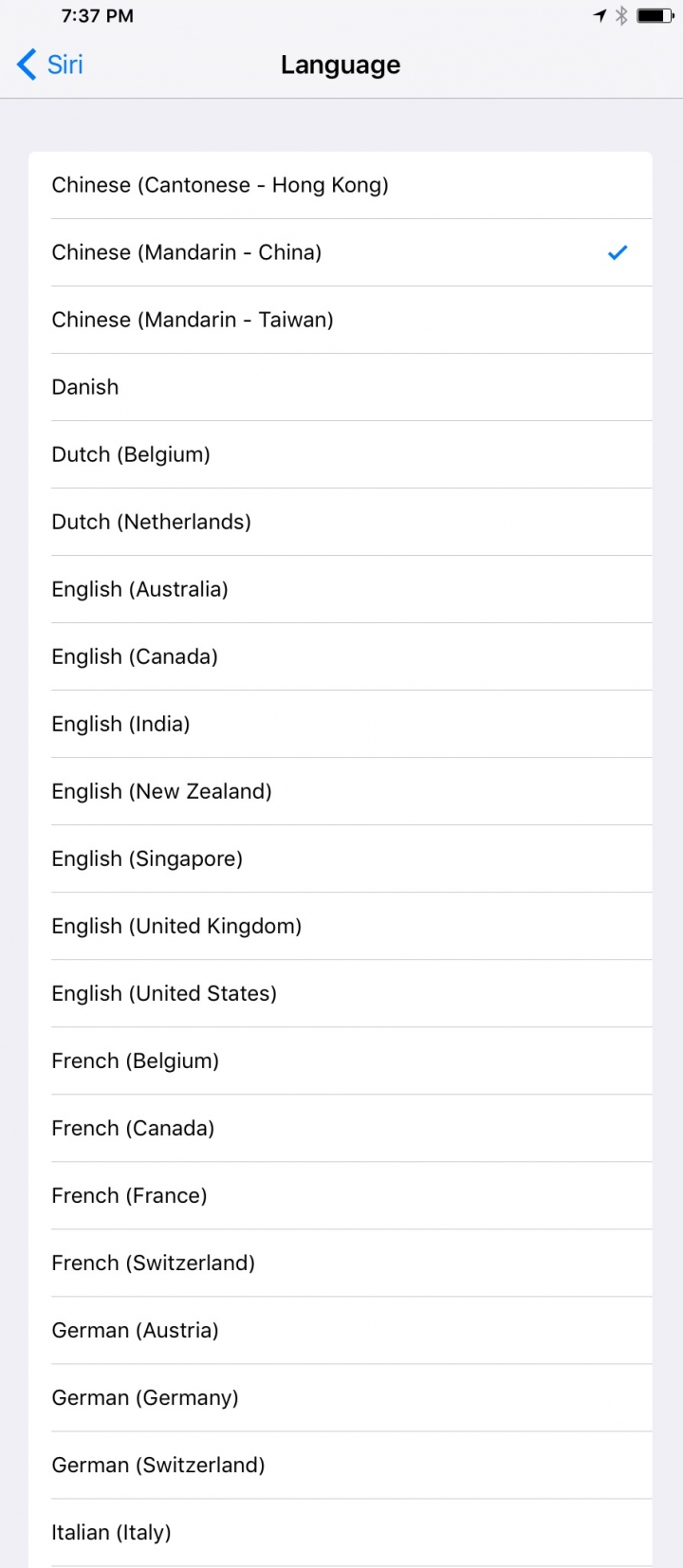Go back to Siri settings

(x=50, y=65)
